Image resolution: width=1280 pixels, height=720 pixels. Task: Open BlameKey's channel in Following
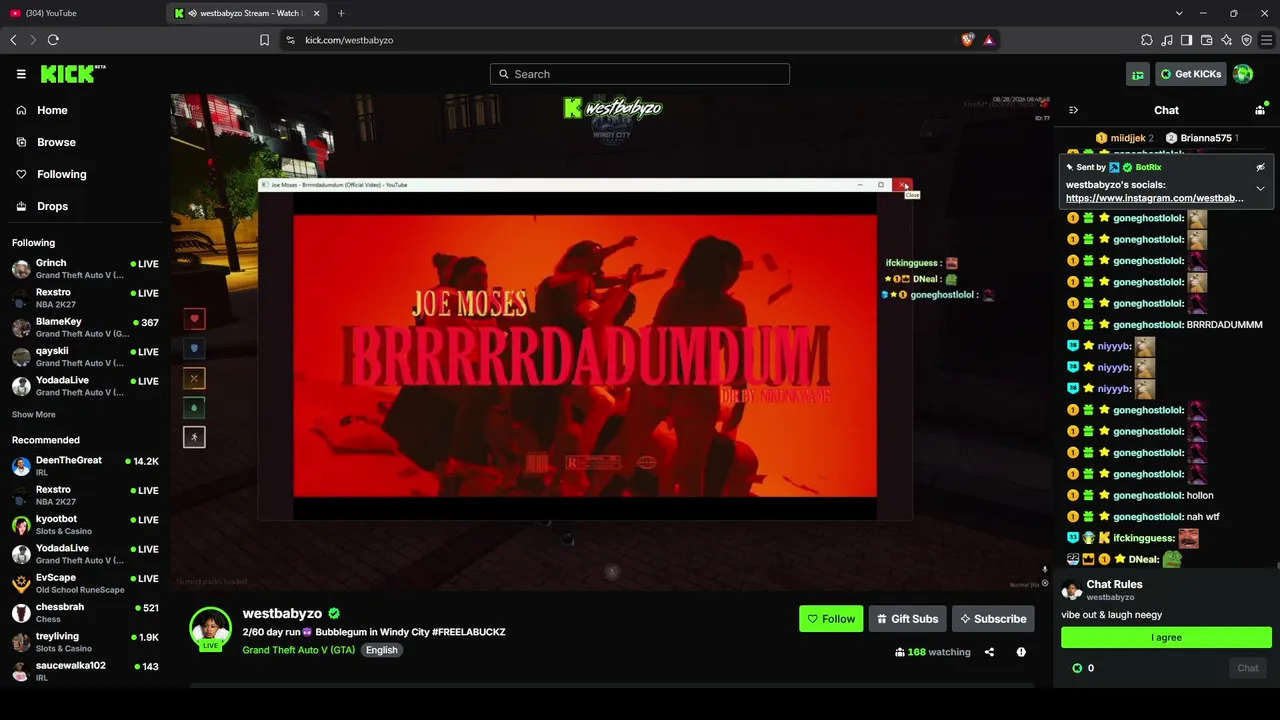(x=84, y=328)
